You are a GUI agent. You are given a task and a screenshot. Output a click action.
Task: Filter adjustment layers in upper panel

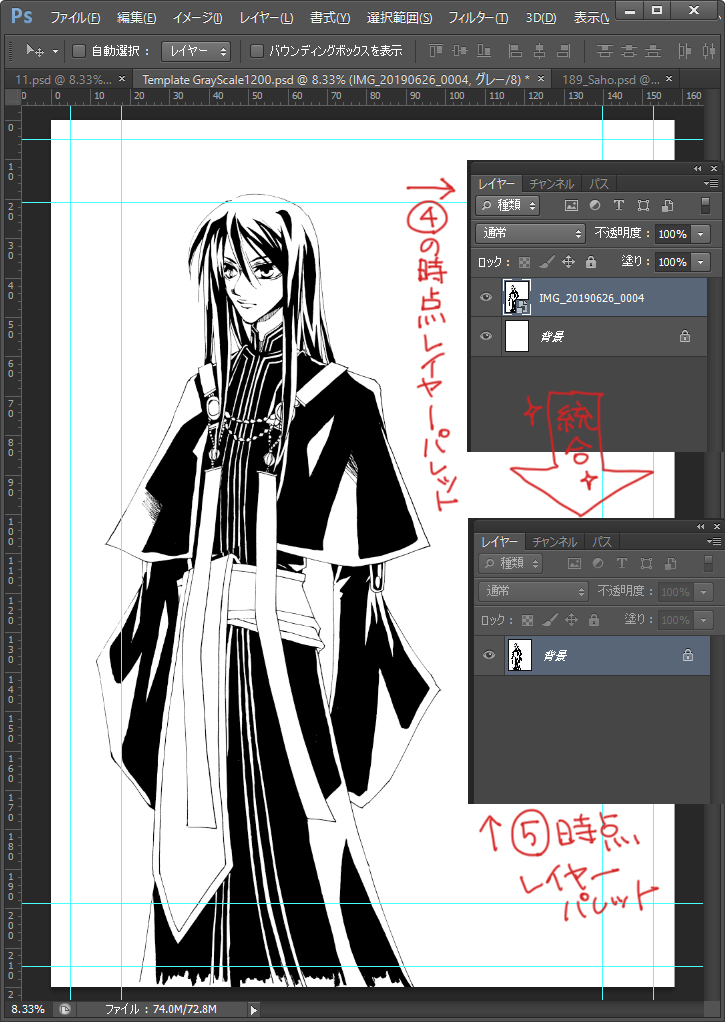595,205
